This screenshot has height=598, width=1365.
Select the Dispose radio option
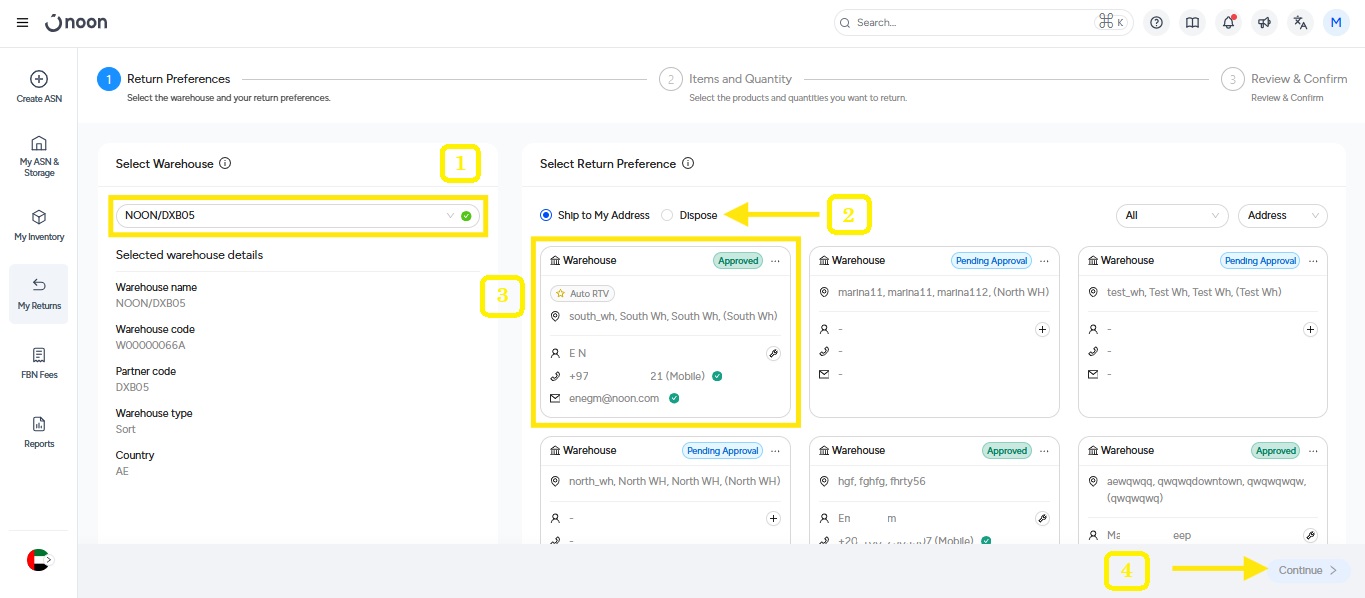point(667,215)
